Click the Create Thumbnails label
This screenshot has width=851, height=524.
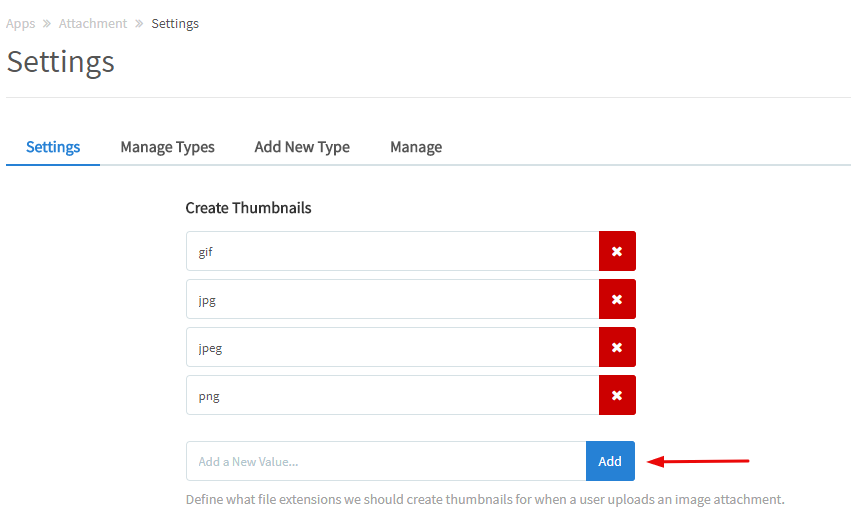coord(248,208)
